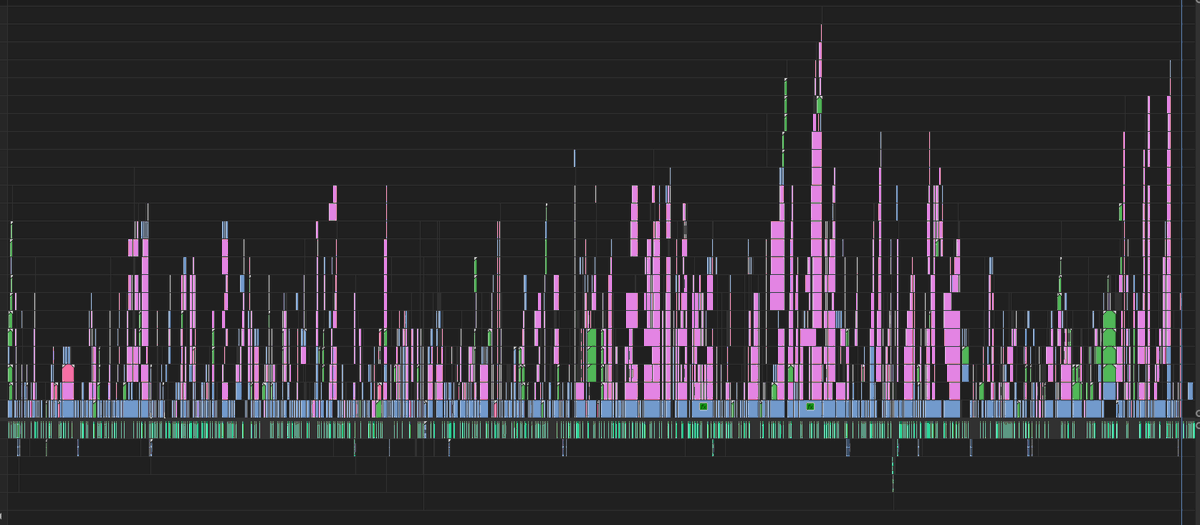Viewport: 1200px width, 525px height.
Task: Click the leftmost dark green square on blue track
Action: [704, 407]
